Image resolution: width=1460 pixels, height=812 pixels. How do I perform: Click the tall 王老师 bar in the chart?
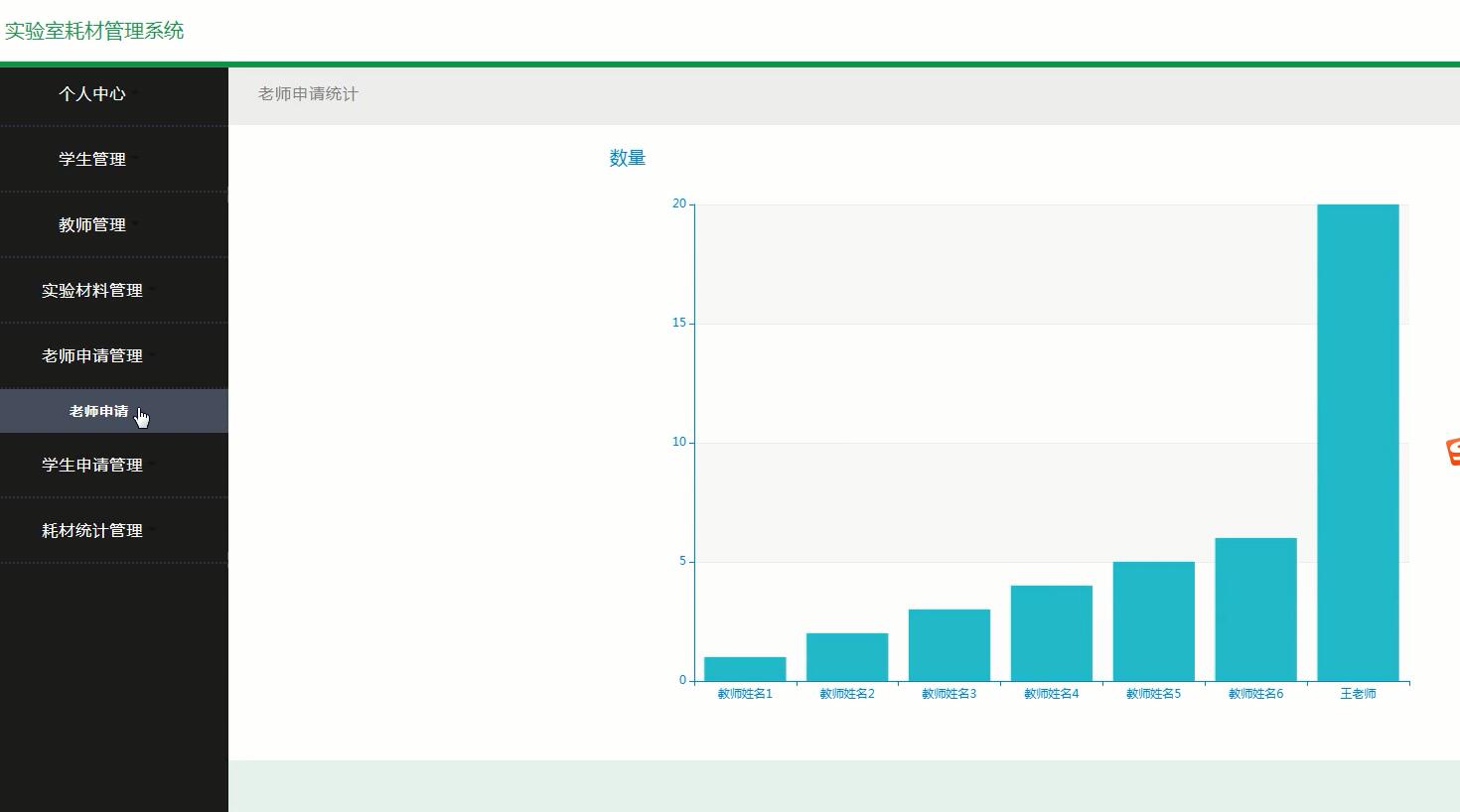pyautogui.click(x=1359, y=443)
